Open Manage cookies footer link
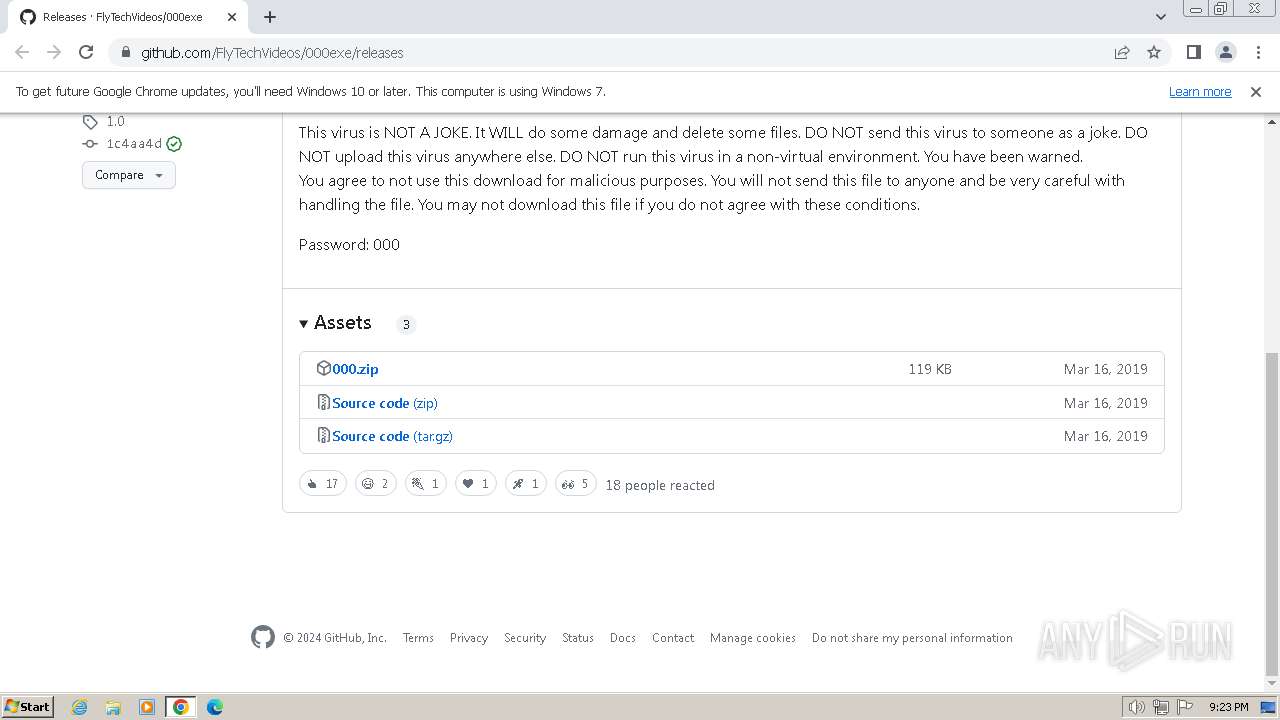 [753, 638]
